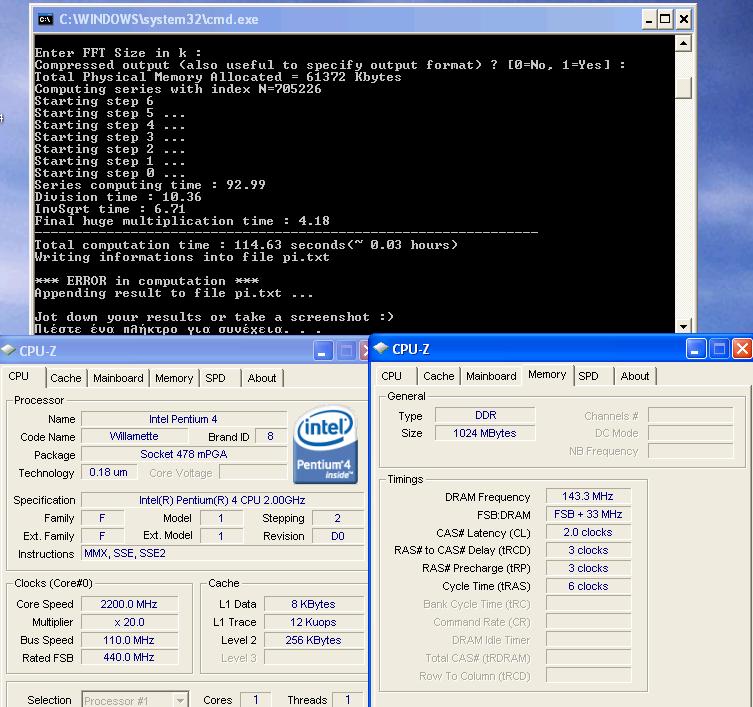The width and height of the screenshot is (753, 707).
Task: Click the Cycle Time value 6 clocks
Action: [x=588, y=586]
